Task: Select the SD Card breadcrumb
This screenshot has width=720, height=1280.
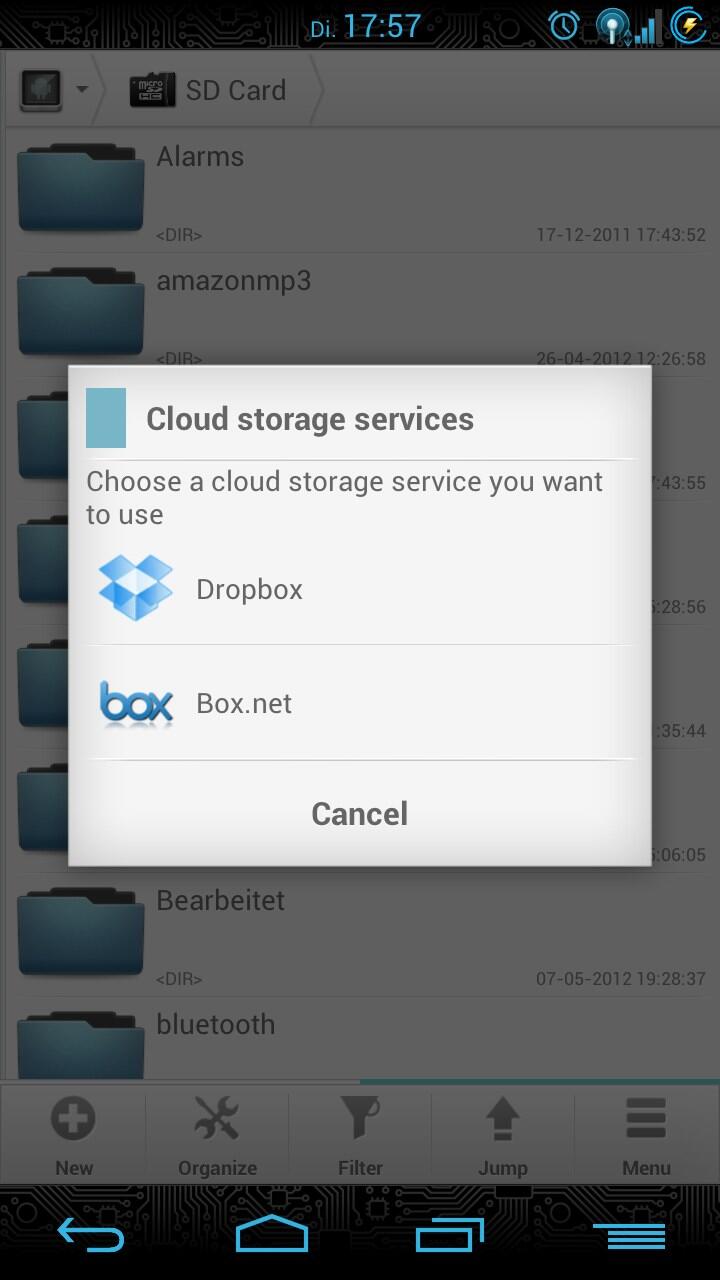Action: pyautogui.click(x=208, y=90)
